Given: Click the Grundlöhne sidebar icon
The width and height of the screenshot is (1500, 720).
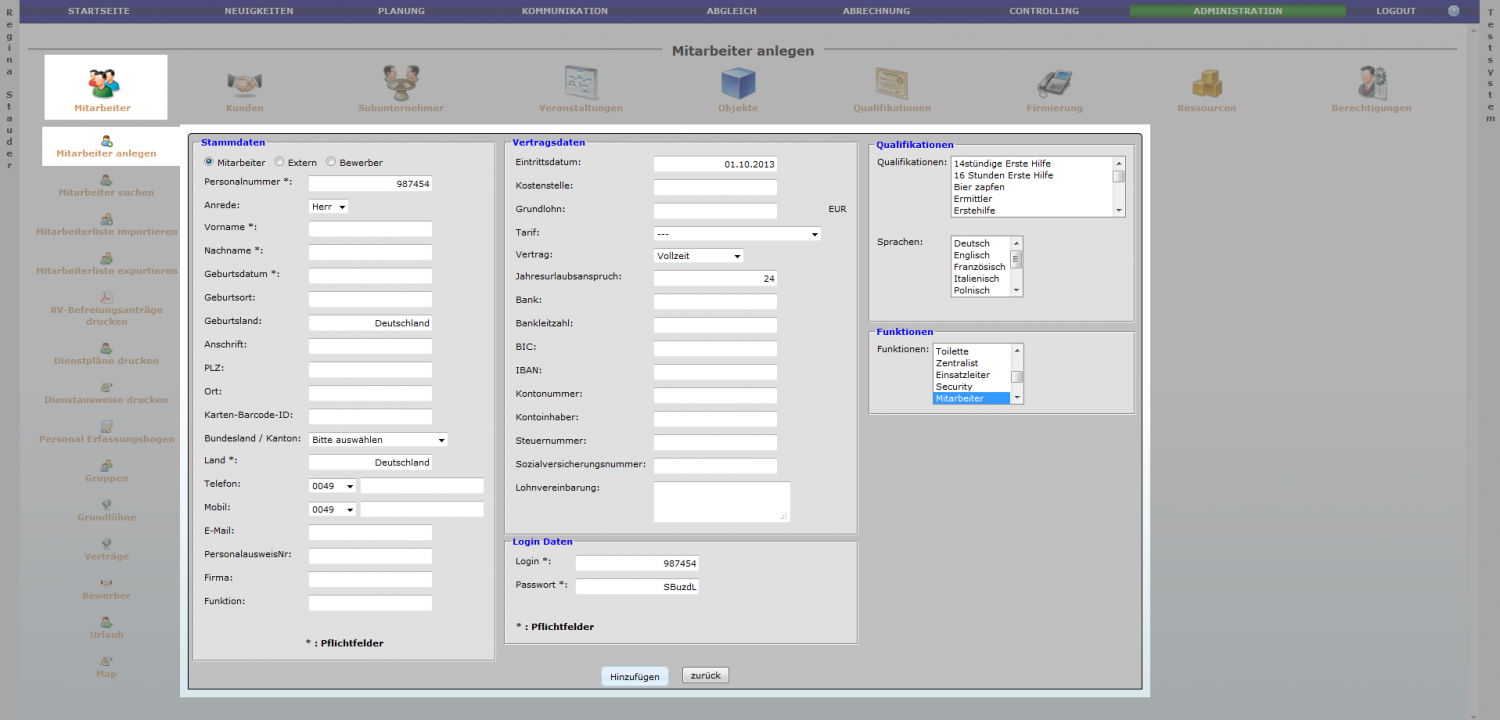Looking at the screenshot, I should (x=106, y=504).
